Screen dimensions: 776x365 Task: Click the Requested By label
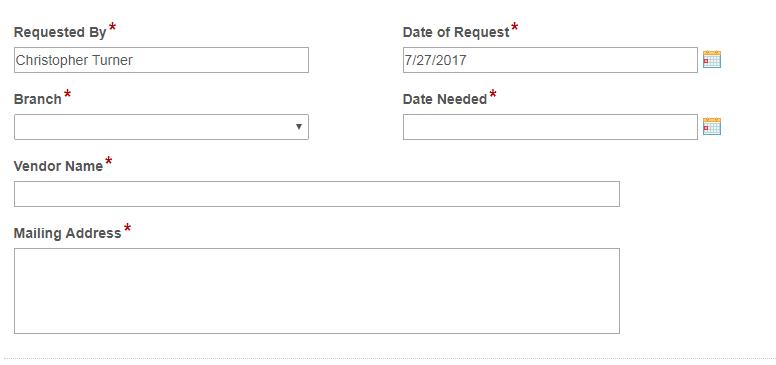tap(60, 33)
